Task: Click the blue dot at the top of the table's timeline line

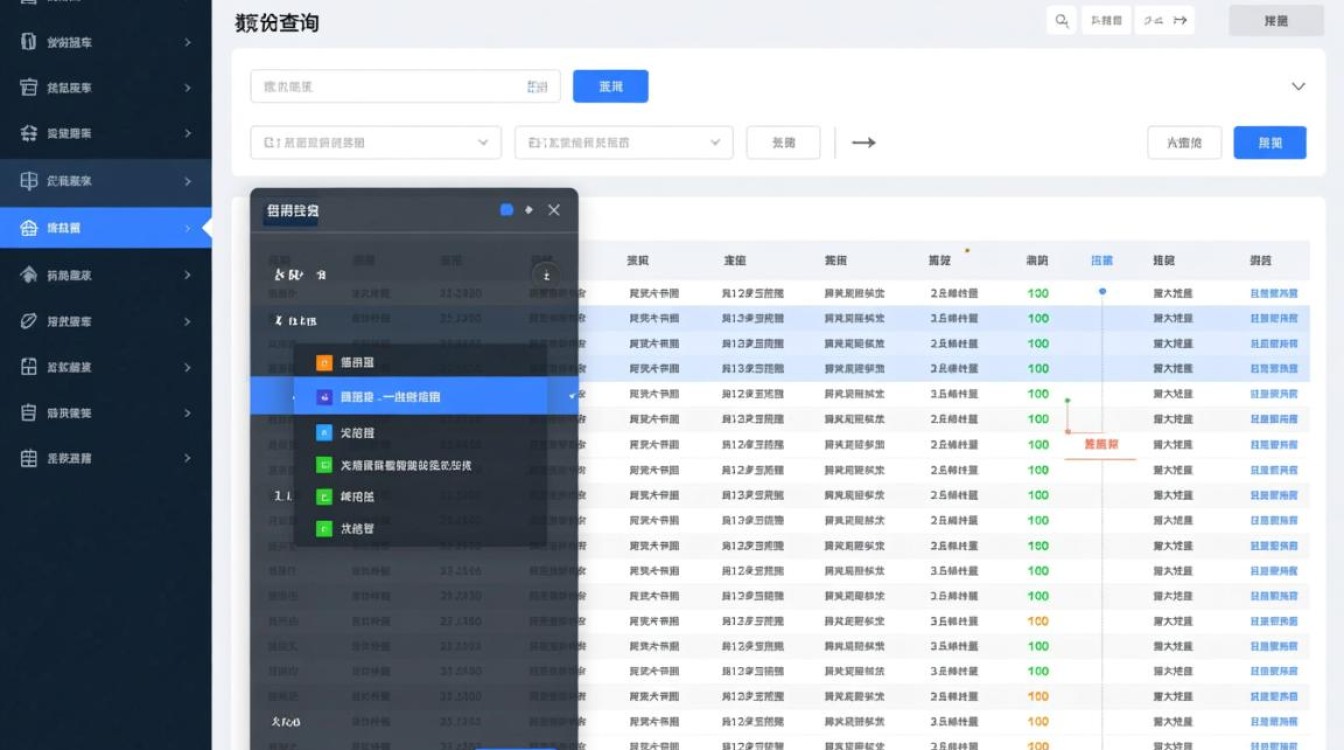Action: click(1102, 291)
